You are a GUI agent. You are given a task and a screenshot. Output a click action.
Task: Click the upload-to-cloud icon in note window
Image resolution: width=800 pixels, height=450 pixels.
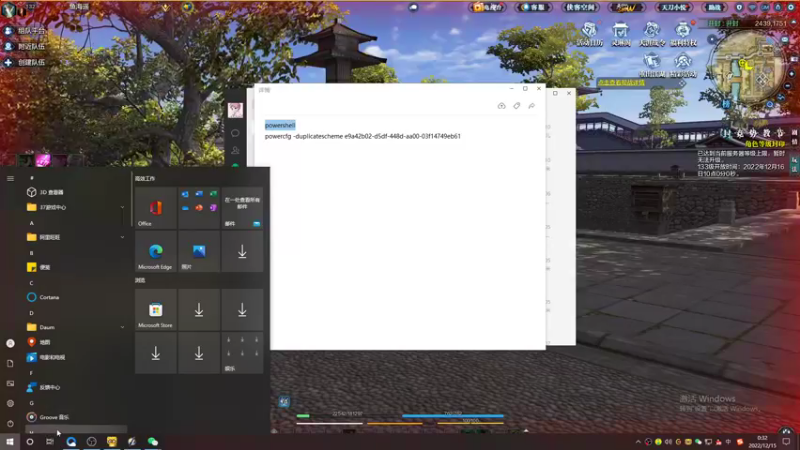502,106
